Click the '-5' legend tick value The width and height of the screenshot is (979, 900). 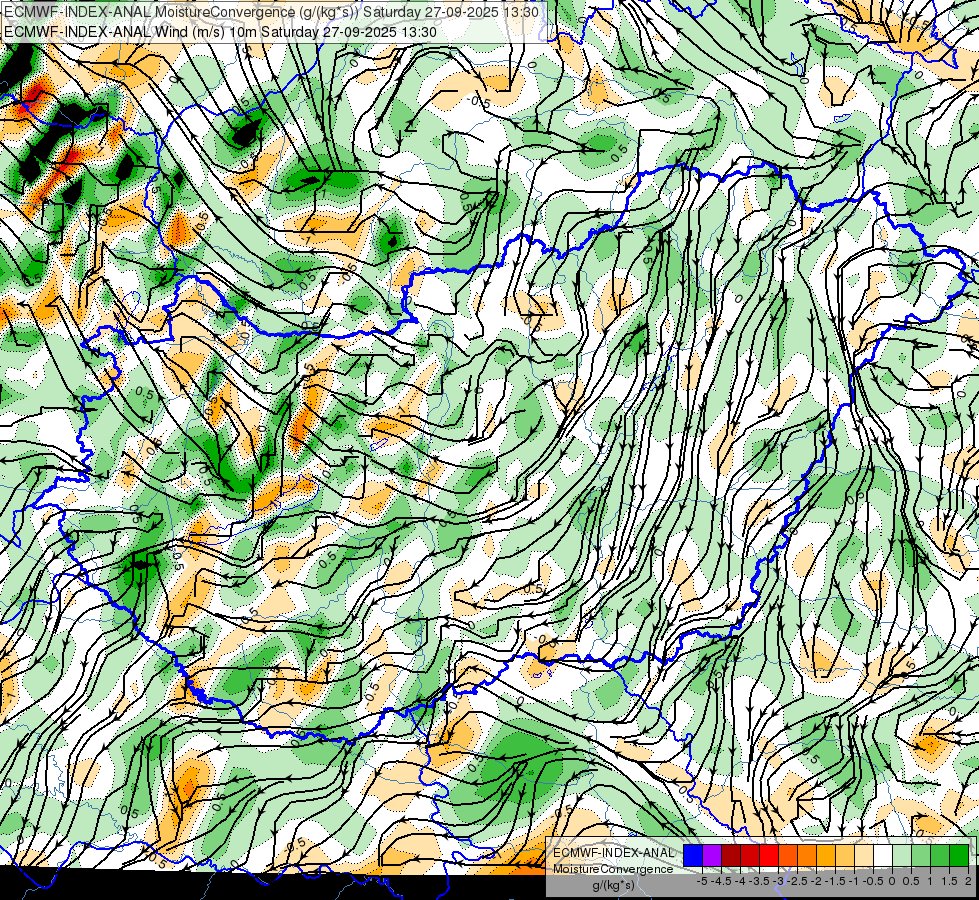click(x=702, y=881)
